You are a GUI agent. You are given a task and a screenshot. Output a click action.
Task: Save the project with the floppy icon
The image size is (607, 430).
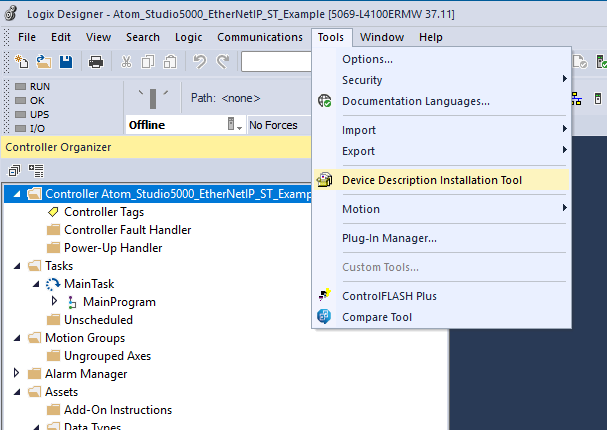(x=65, y=62)
